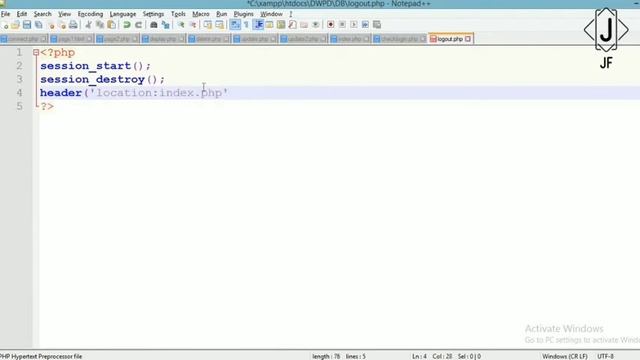Viewport: 640px width, 360px height.
Task: Open the Edit menu
Action: (22, 14)
